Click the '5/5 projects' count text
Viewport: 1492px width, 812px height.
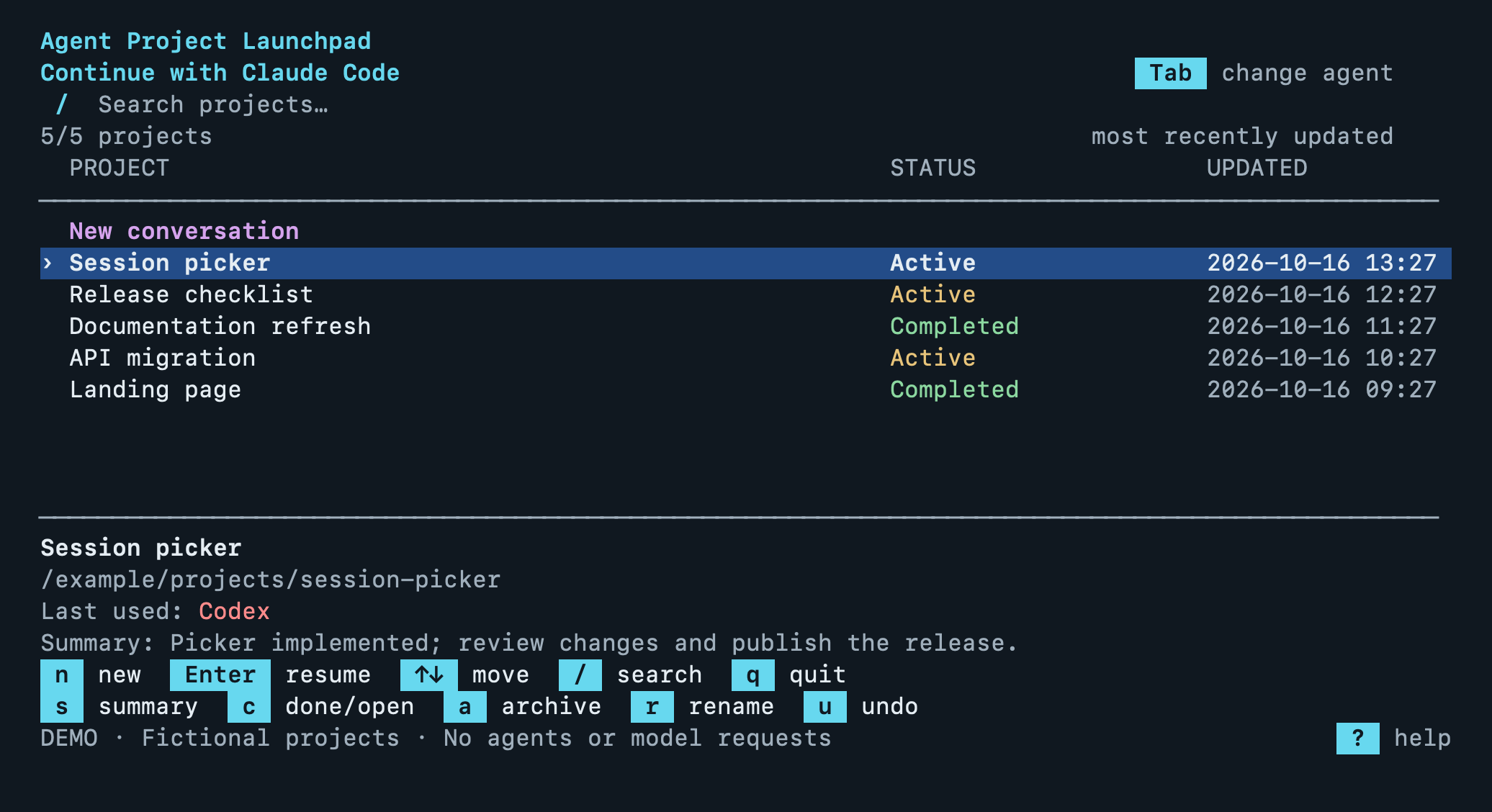coord(126,136)
